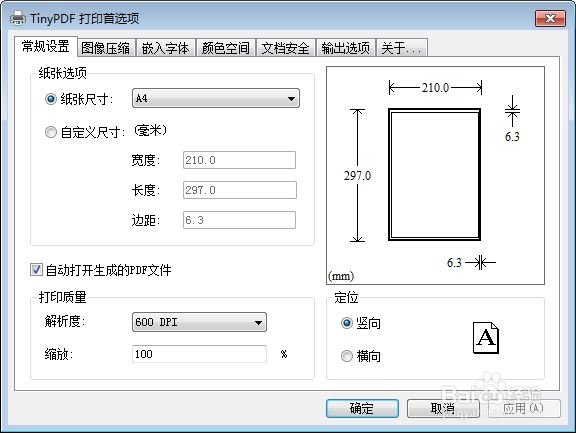Open the 文档安全 tab
This screenshot has width=576, height=433.
[286, 48]
